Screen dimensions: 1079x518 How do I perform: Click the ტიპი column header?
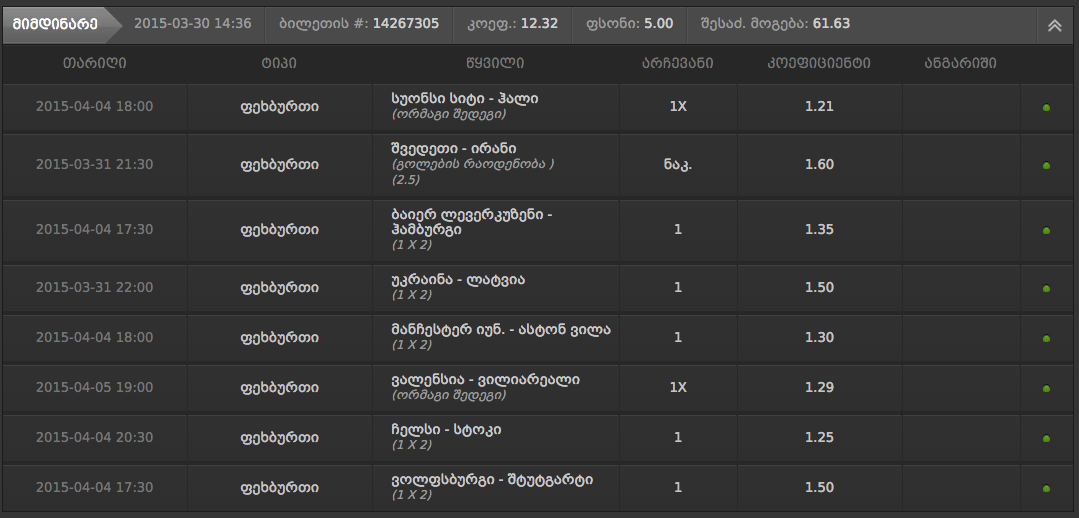point(279,63)
